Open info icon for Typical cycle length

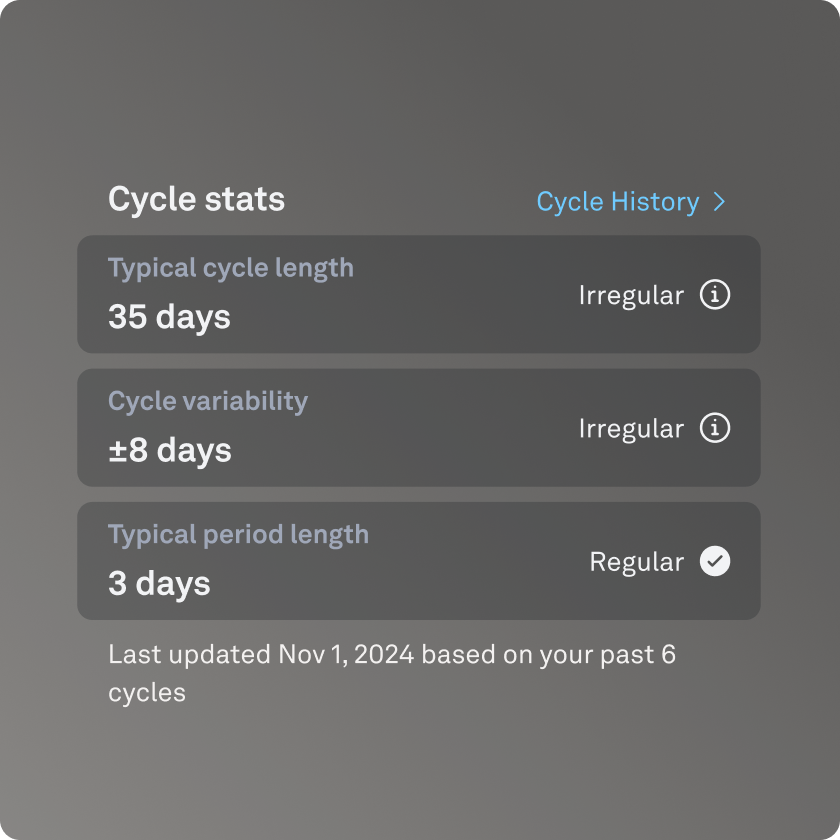(x=715, y=294)
